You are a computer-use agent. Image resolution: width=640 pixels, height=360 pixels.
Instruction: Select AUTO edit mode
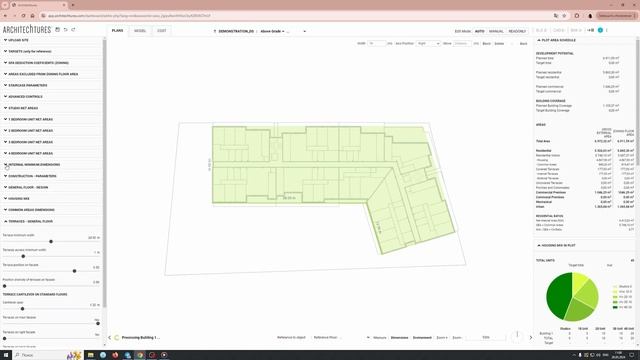coord(480,31)
